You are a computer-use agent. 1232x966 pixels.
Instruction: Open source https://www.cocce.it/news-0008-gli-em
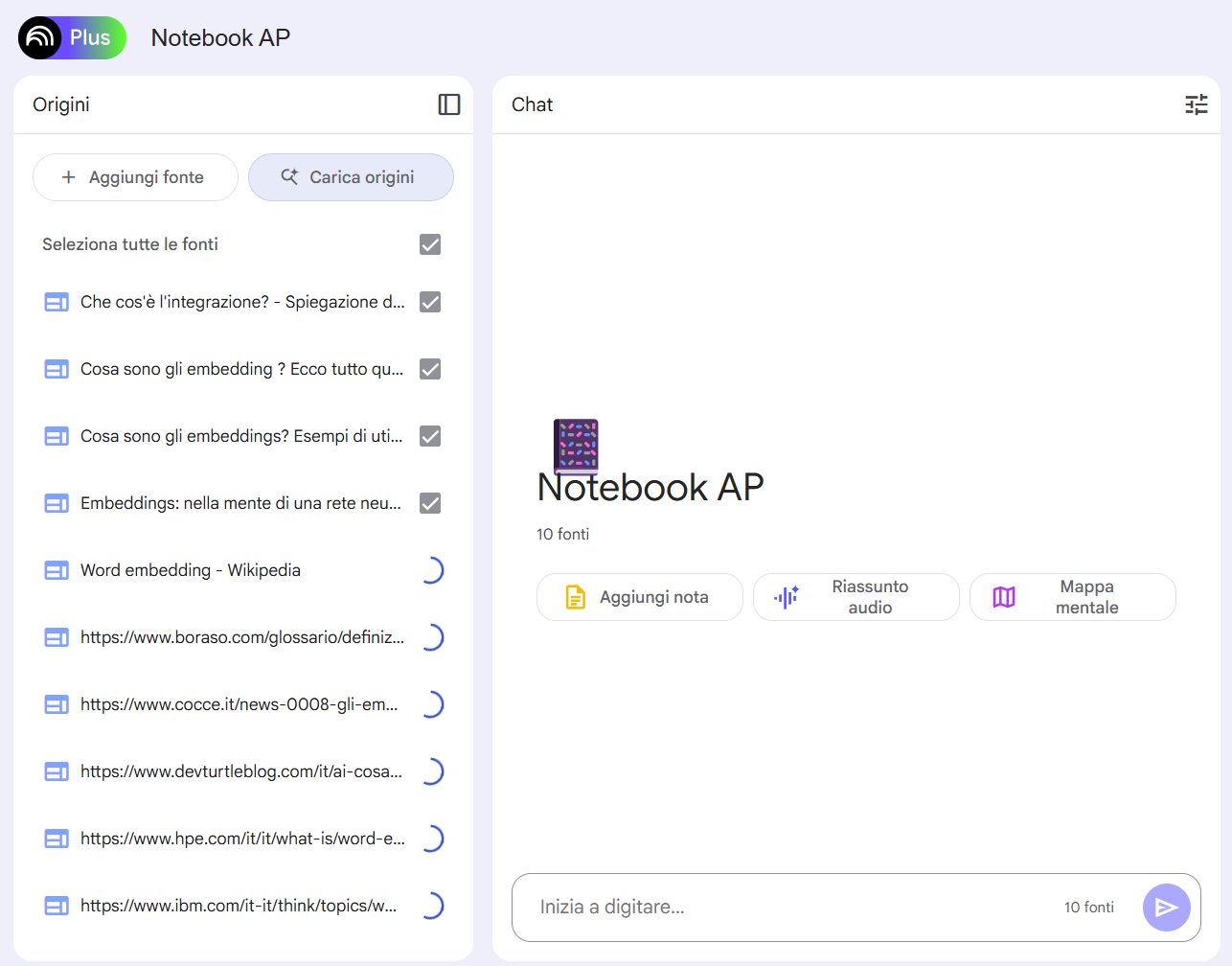pyautogui.click(x=240, y=704)
